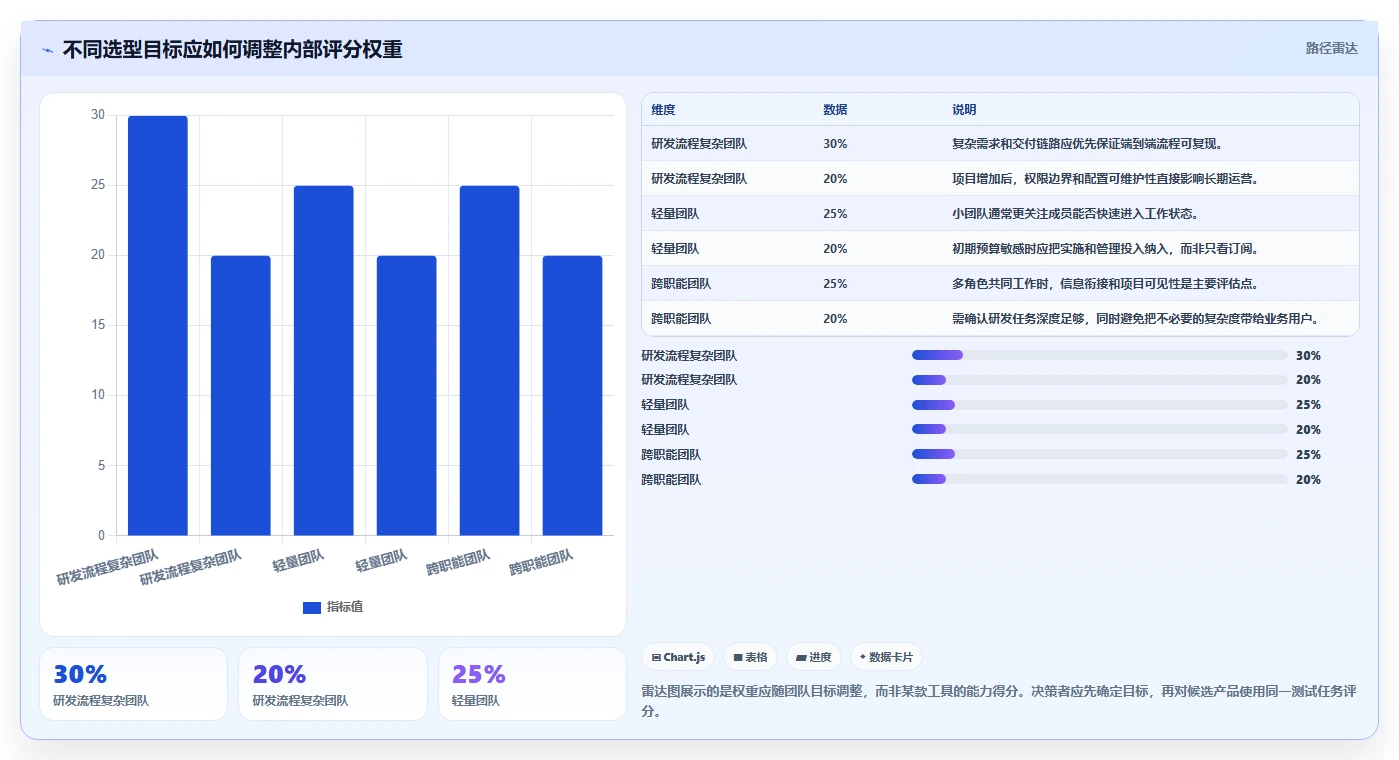
Task: Open the 30% 研发流程复杂团队 stat card
Action: [133, 684]
